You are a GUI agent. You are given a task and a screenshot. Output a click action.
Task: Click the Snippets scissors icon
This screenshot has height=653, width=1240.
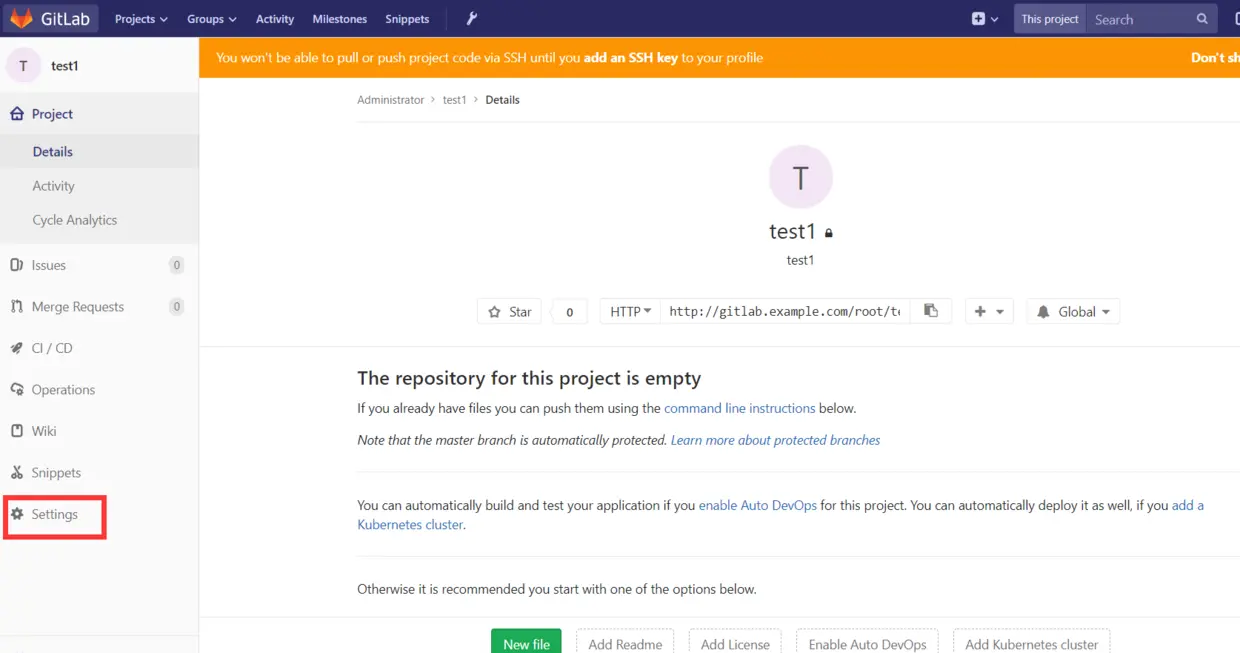[x=16, y=473]
